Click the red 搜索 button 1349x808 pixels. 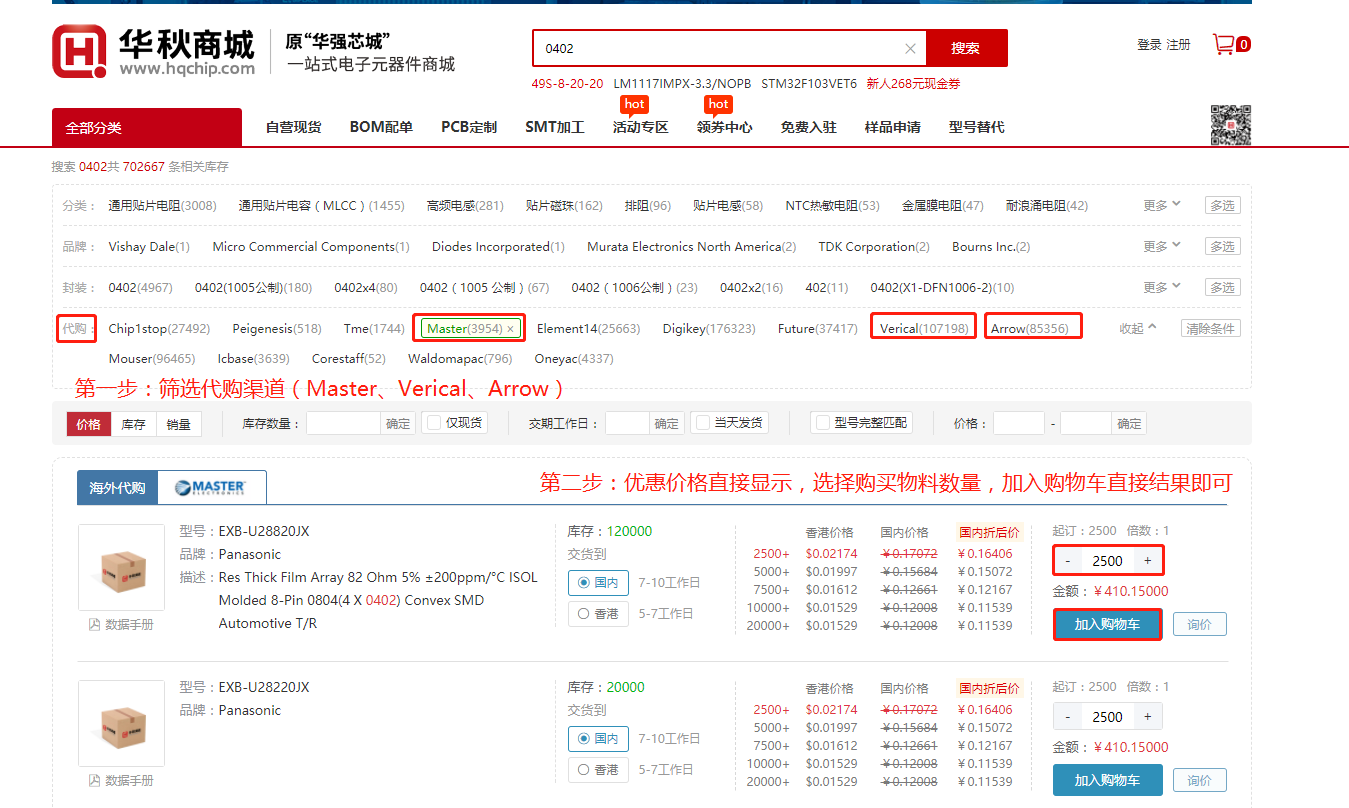pyautogui.click(x=965, y=48)
